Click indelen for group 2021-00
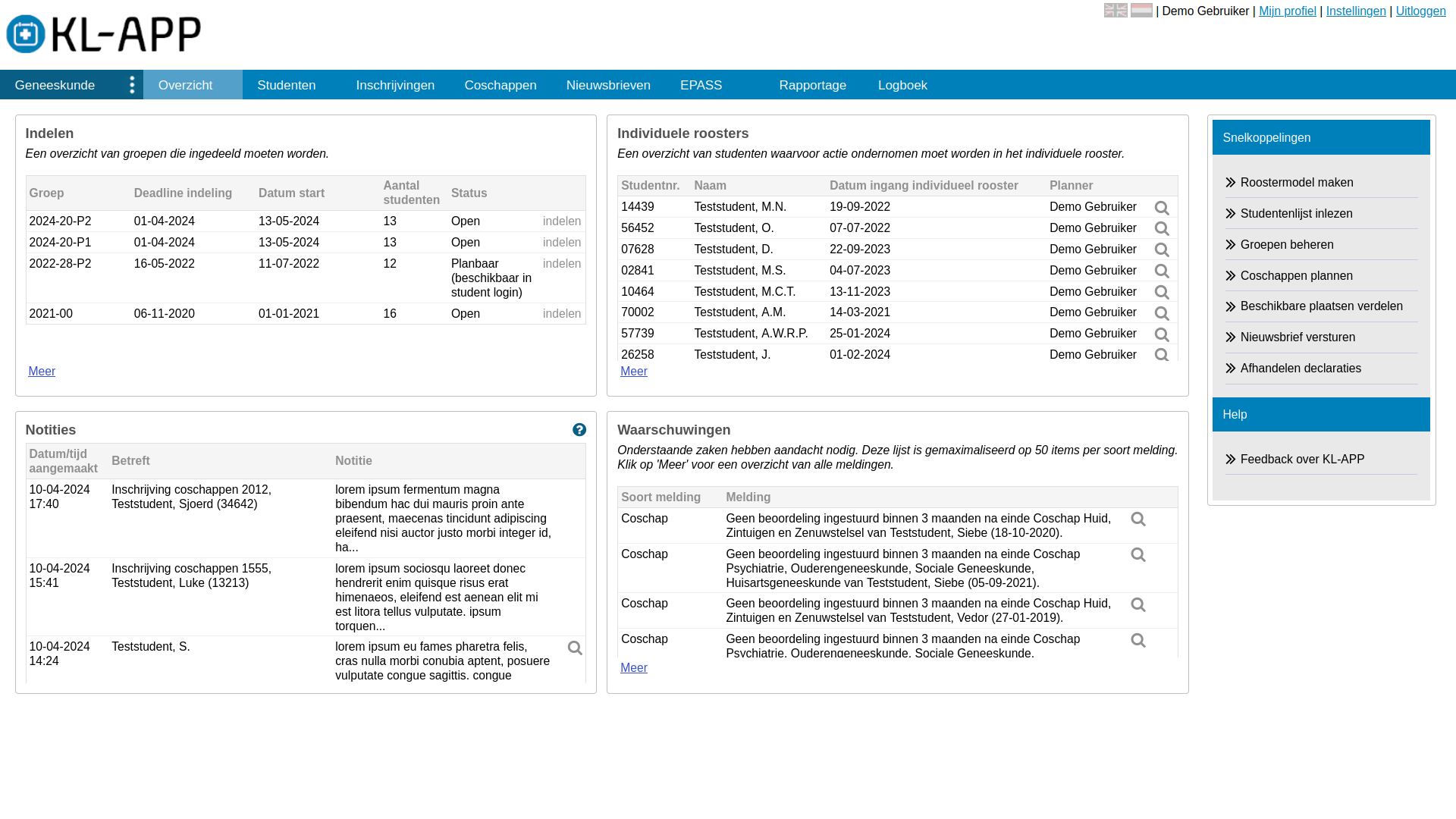This screenshot has width=1456, height=819. point(562,314)
